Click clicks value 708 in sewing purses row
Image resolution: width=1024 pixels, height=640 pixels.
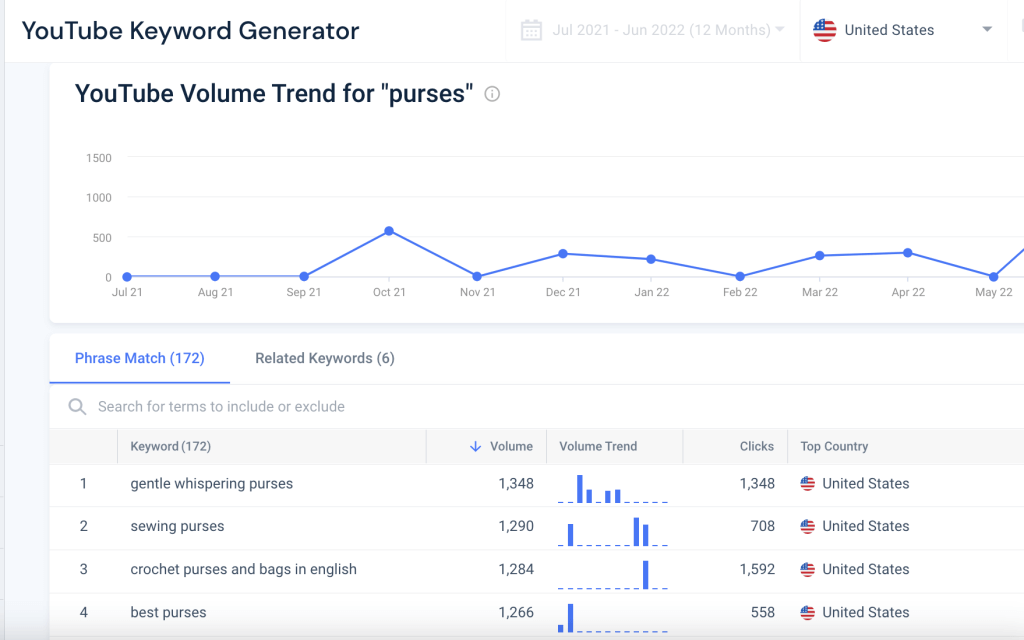(x=762, y=526)
